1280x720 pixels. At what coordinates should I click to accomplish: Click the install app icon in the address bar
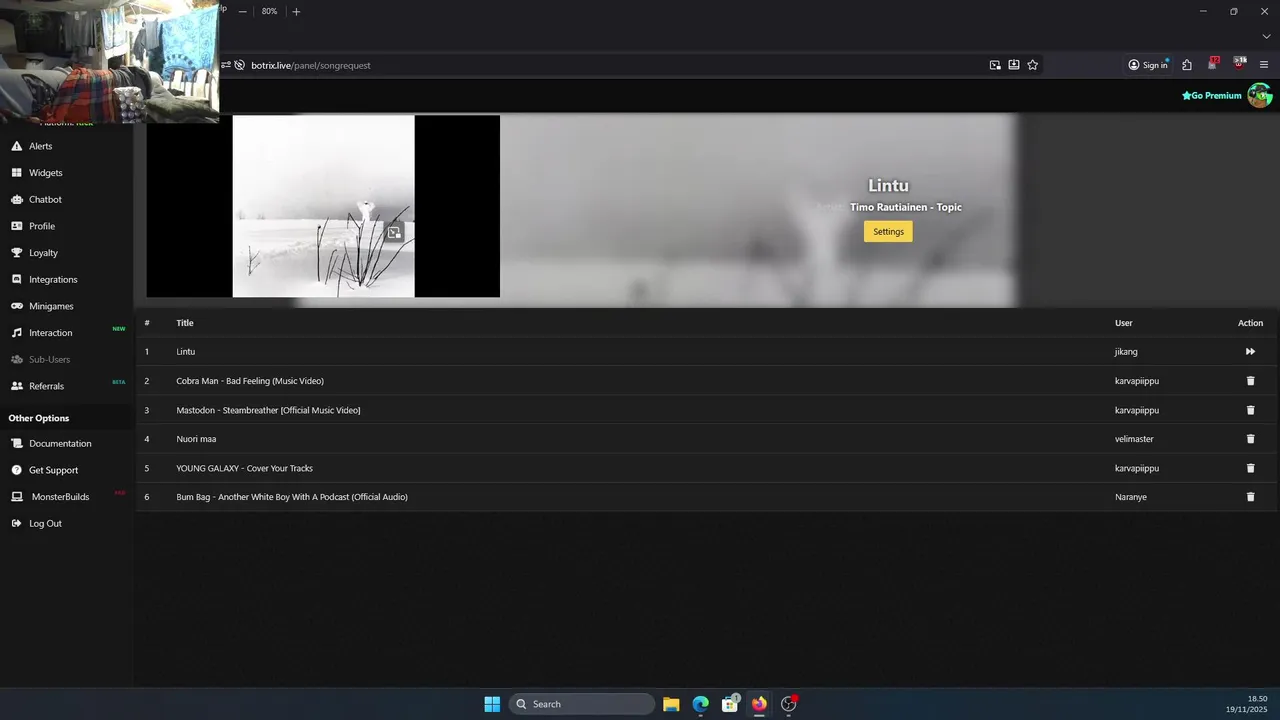1014,65
